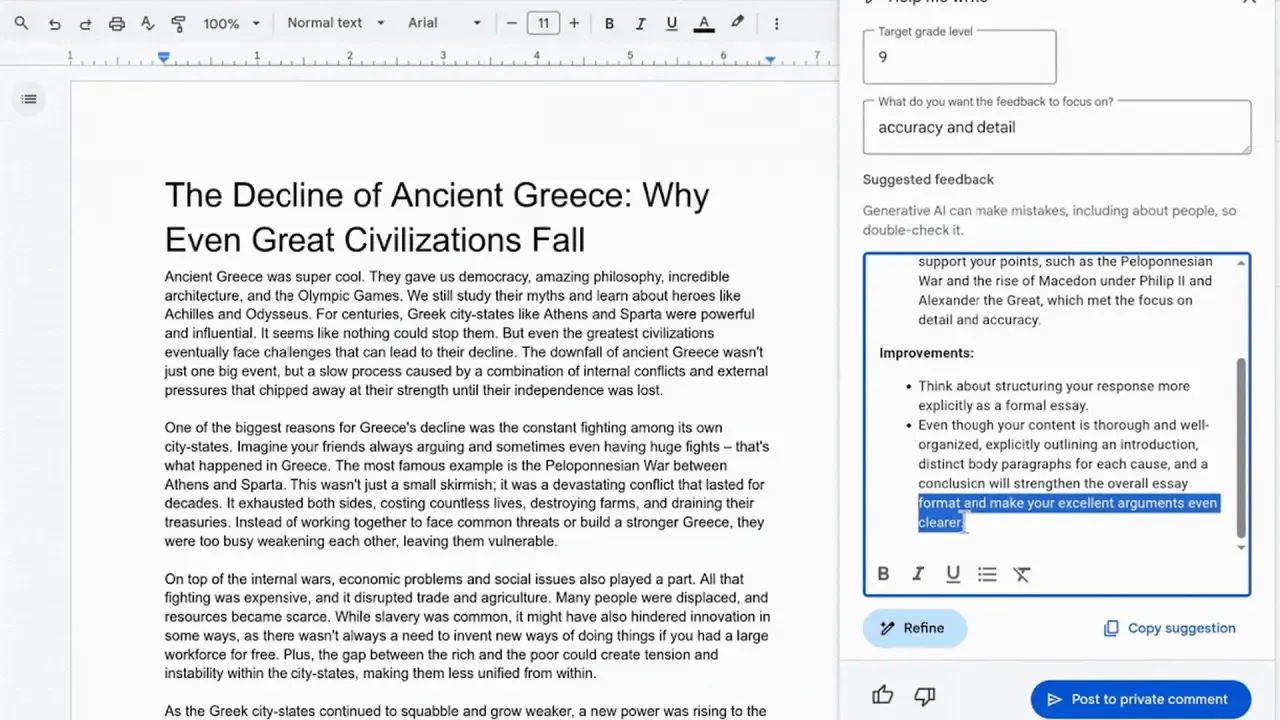Toggle bold in the main toolbar
This screenshot has height=720, width=1280.
[609, 23]
